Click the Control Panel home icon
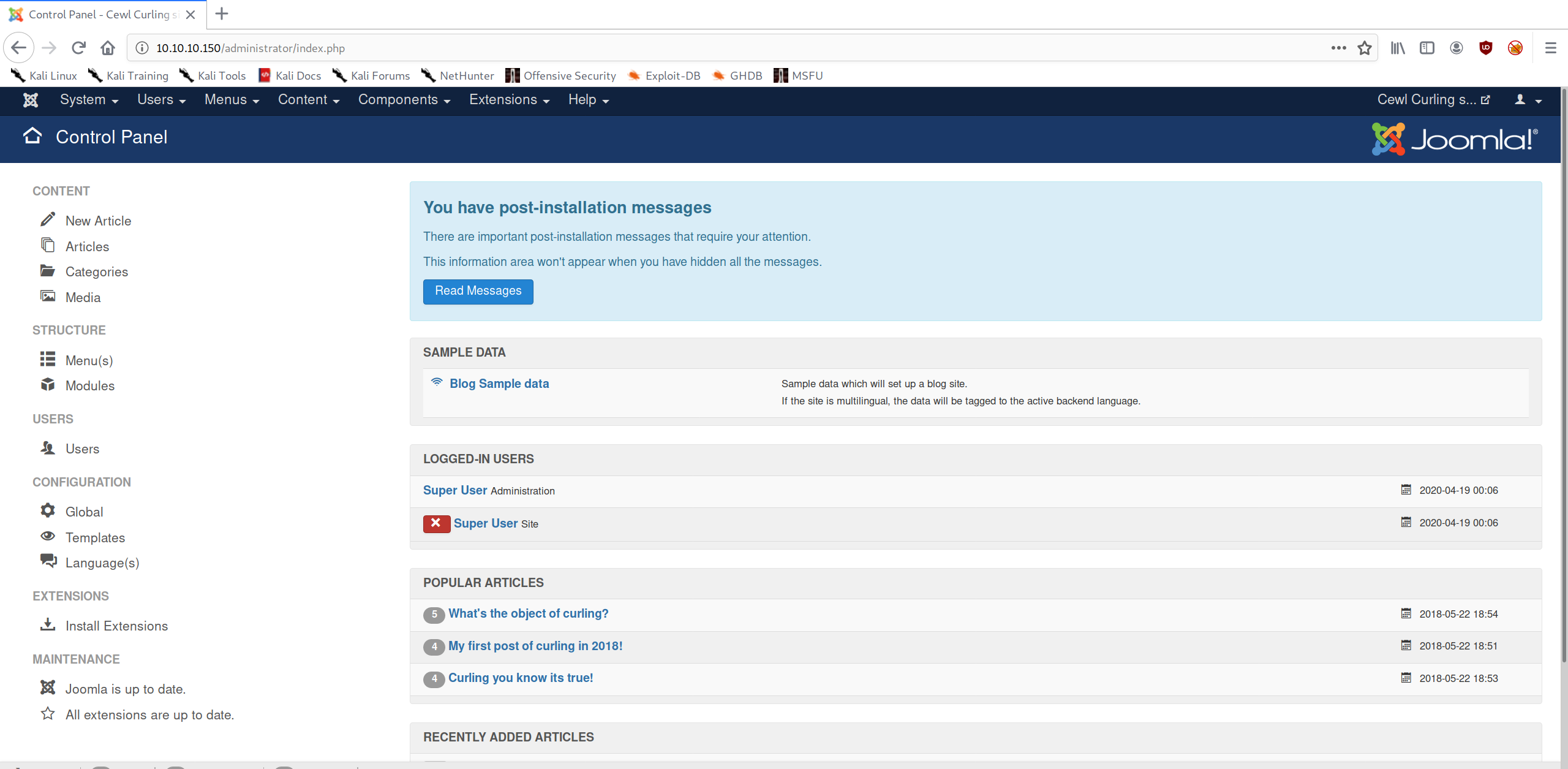 point(32,135)
